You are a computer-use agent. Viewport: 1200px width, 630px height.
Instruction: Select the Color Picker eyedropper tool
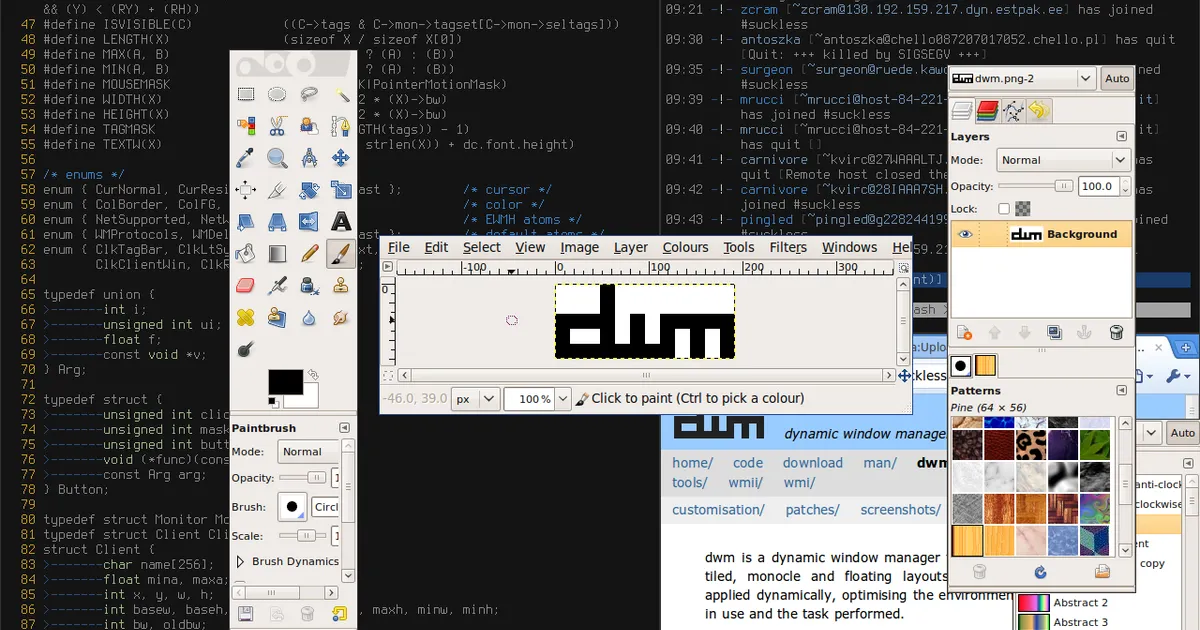pos(245,158)
